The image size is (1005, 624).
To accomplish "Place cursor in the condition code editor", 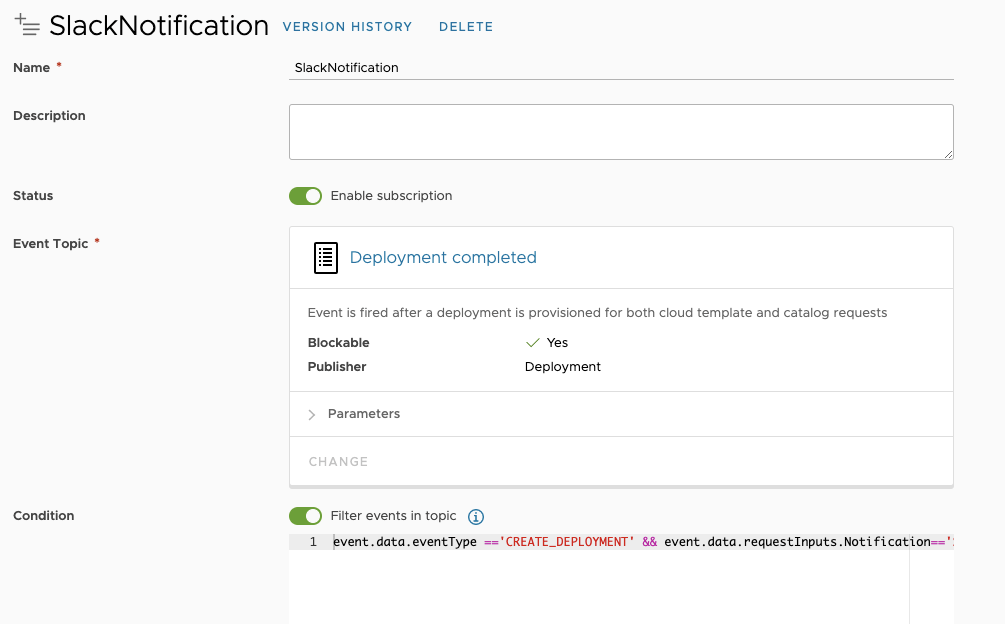I will pos(620,585).
